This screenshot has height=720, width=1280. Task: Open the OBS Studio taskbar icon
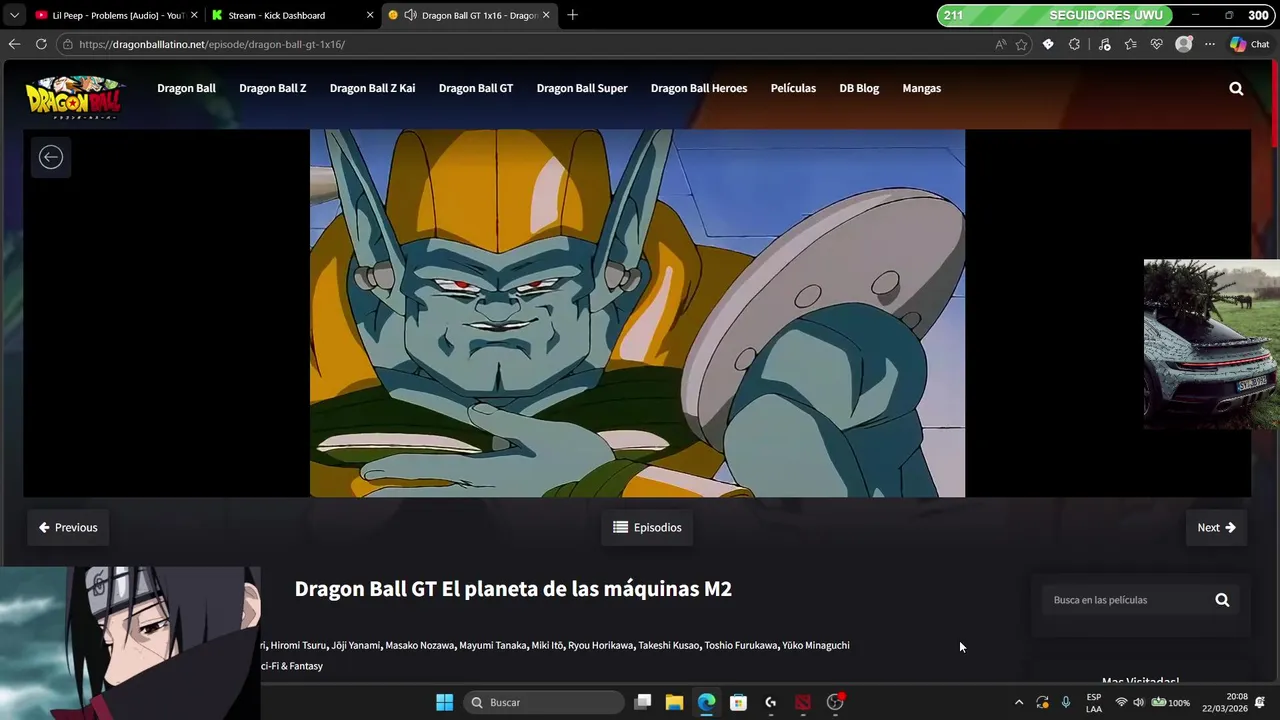coord(835,702)
